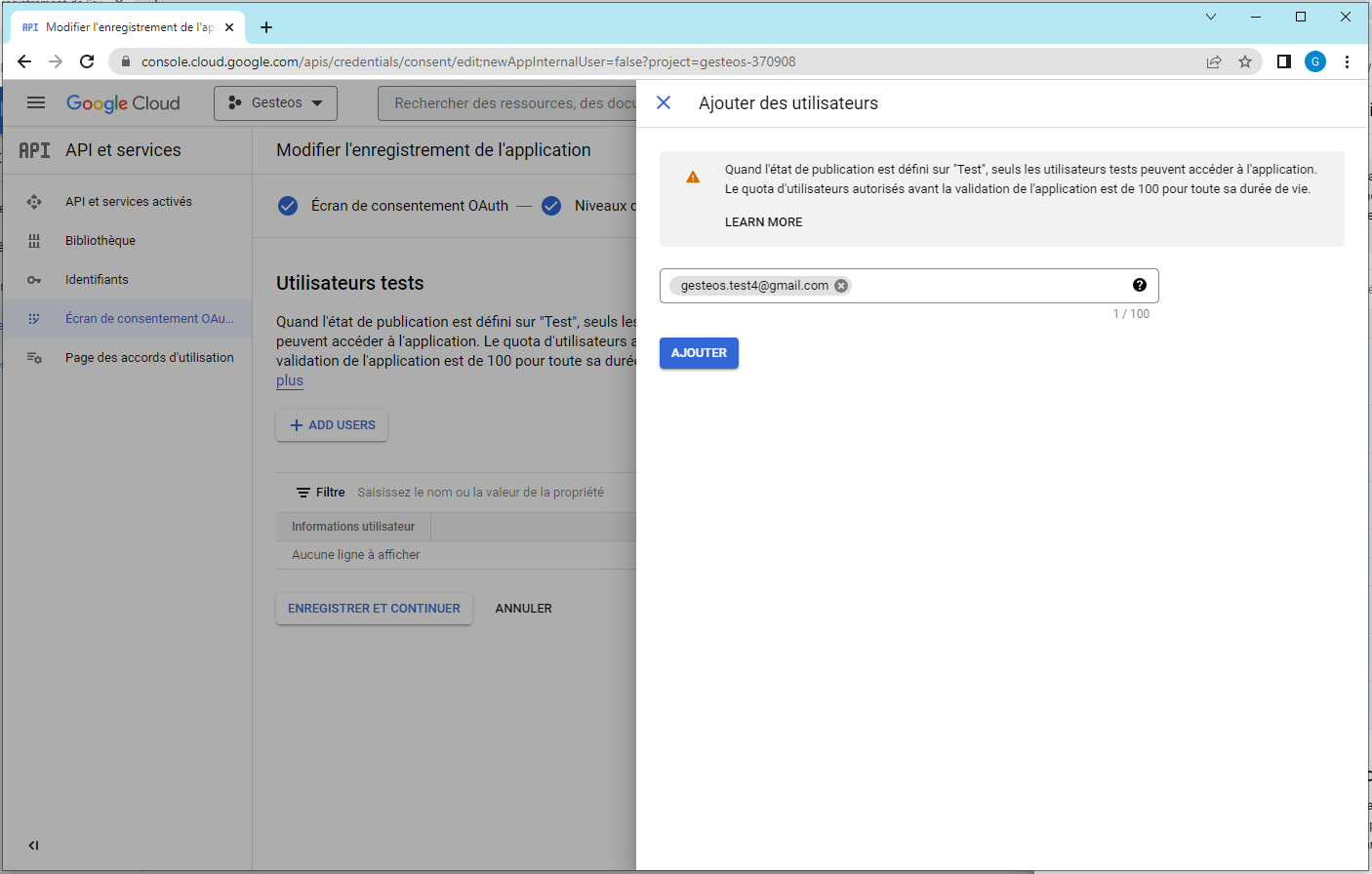Open the browser side panel icon
The width and height of the screenshot is (1372, 874).
click(1284, 61)
